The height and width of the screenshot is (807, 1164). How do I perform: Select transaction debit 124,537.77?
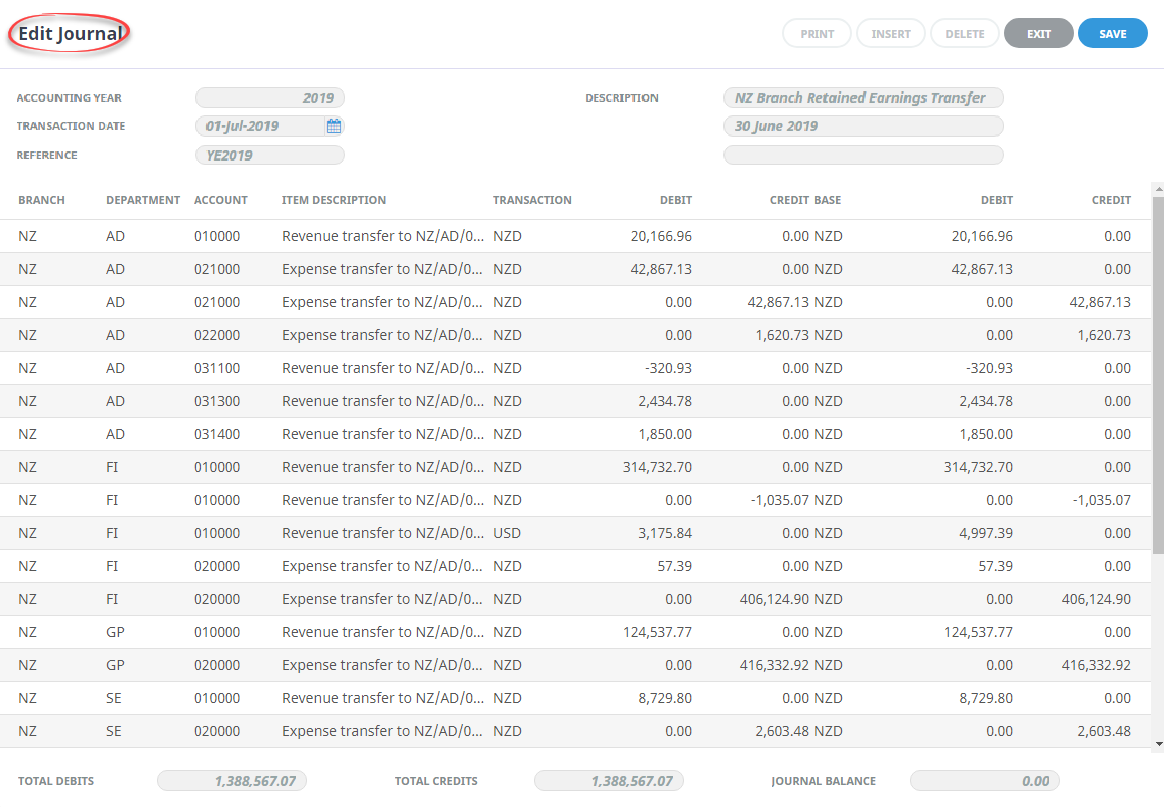point(658,633)
